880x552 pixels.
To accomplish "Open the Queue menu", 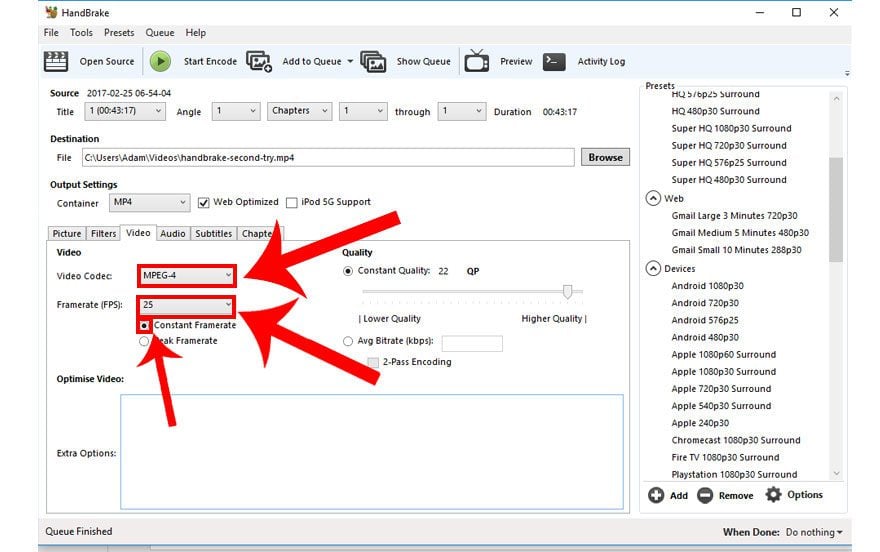I will (x=160, y=33).
